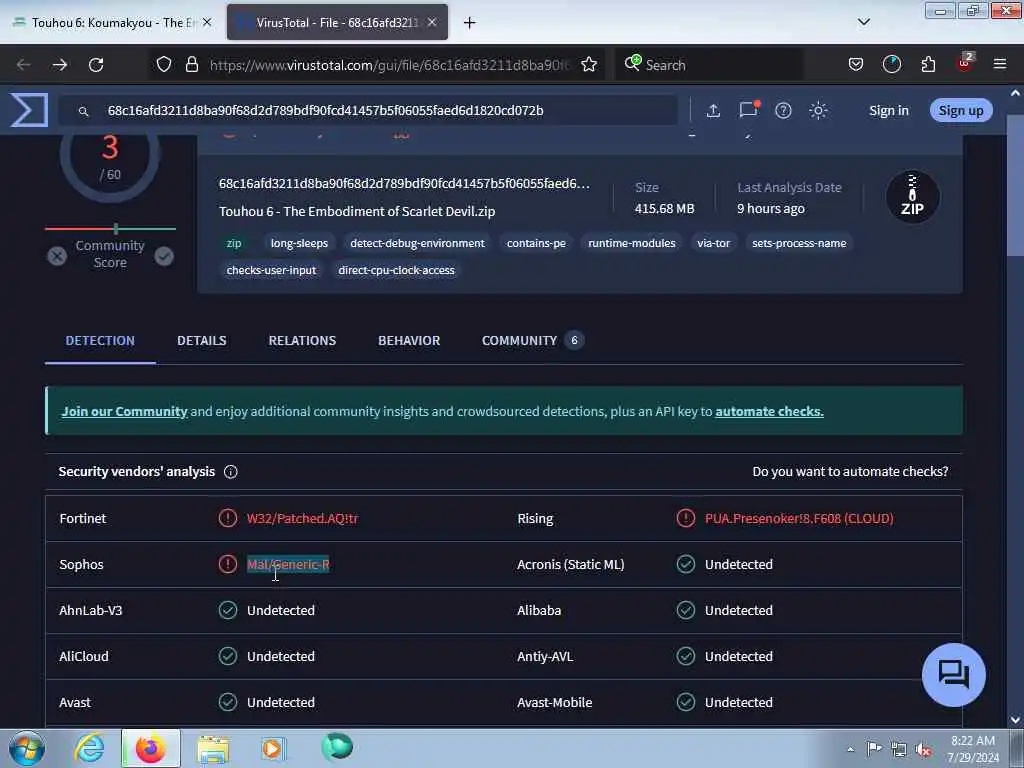Click the ZIP file type icon
The image size is (1024, 768).
tap(912, 197)
